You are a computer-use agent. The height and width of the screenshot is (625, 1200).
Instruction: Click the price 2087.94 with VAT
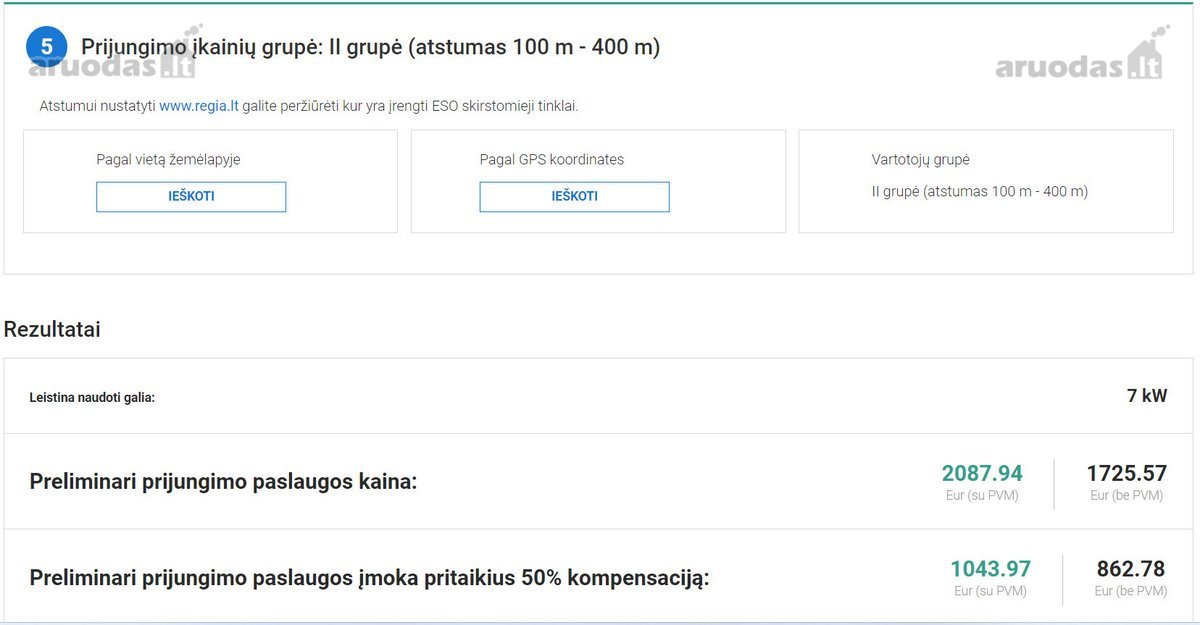coord(982,473)
